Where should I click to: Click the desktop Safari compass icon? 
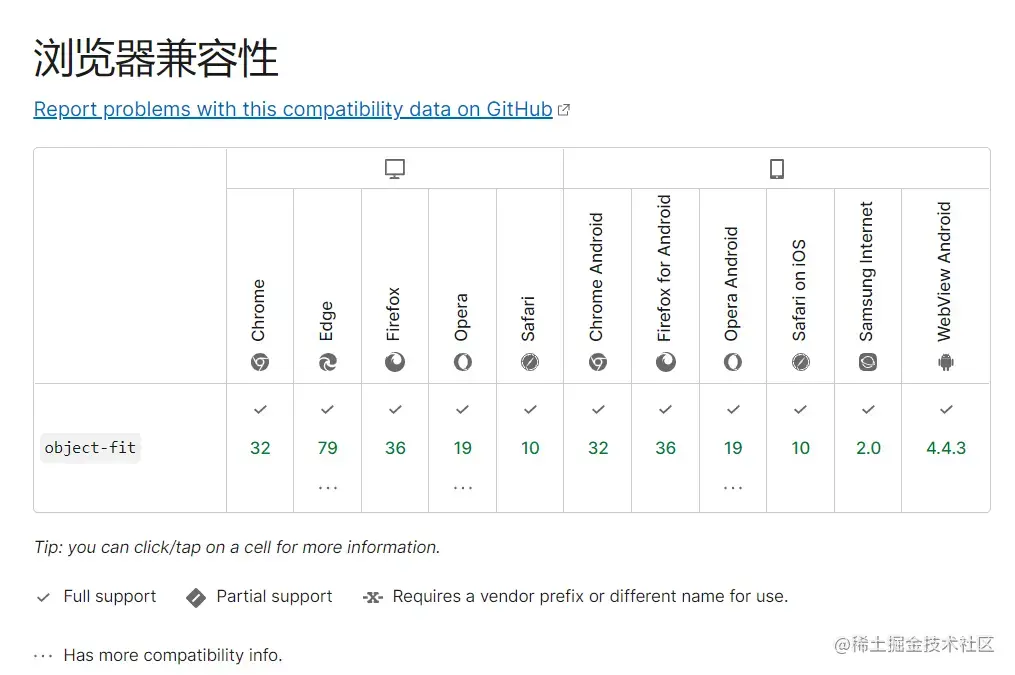pos(530,363)
